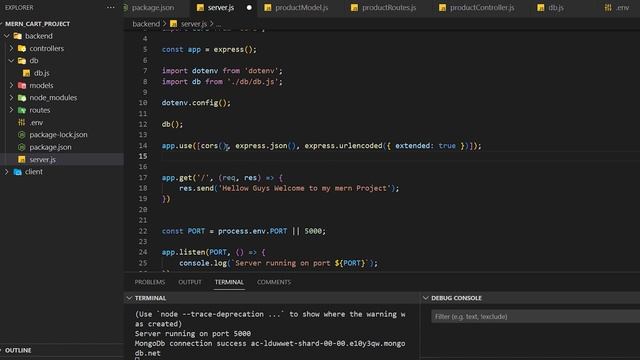Click the client folder icon
The height and width of the screenshot is (360, 640).
[18, 172]
